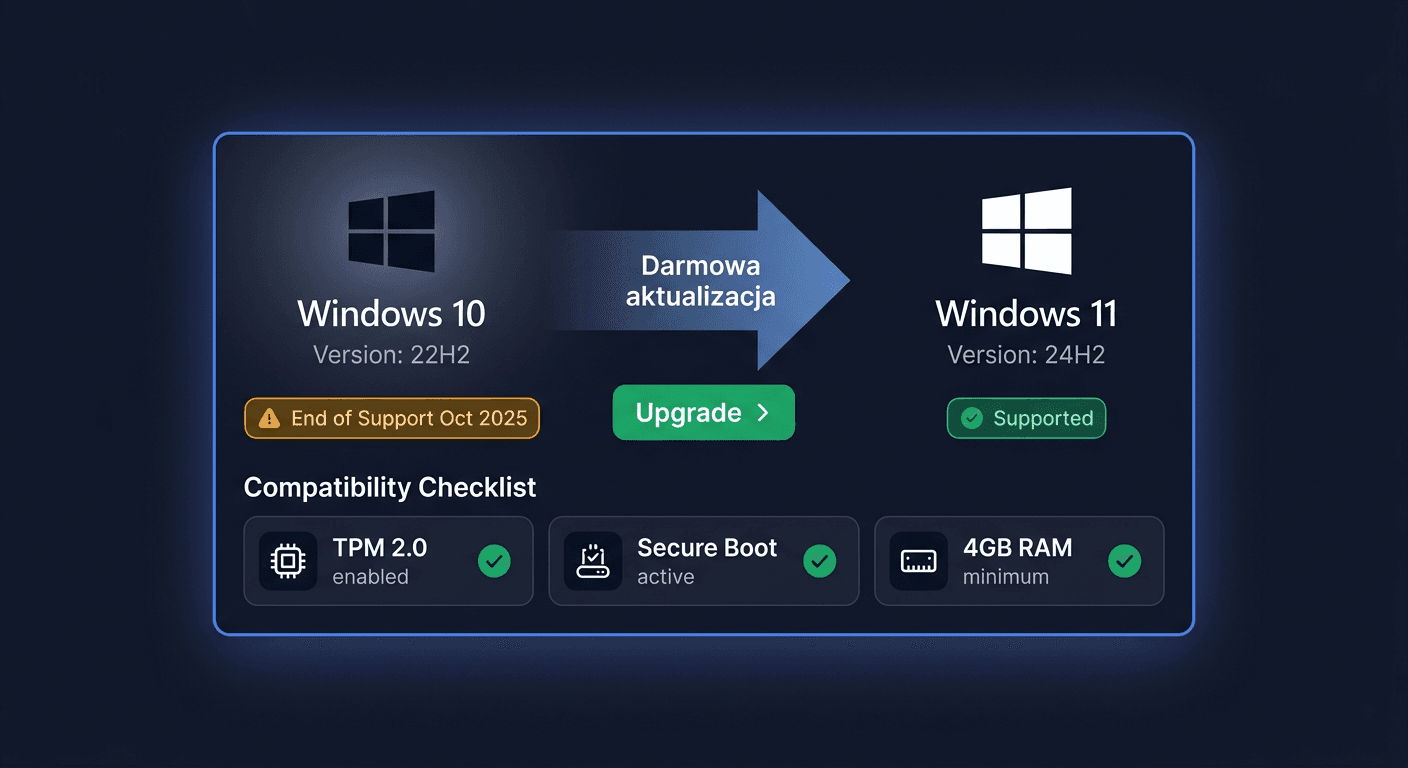Click the green checkmark in Supported badge
The width and height of the screenshot is (1408, 768).
970,418
